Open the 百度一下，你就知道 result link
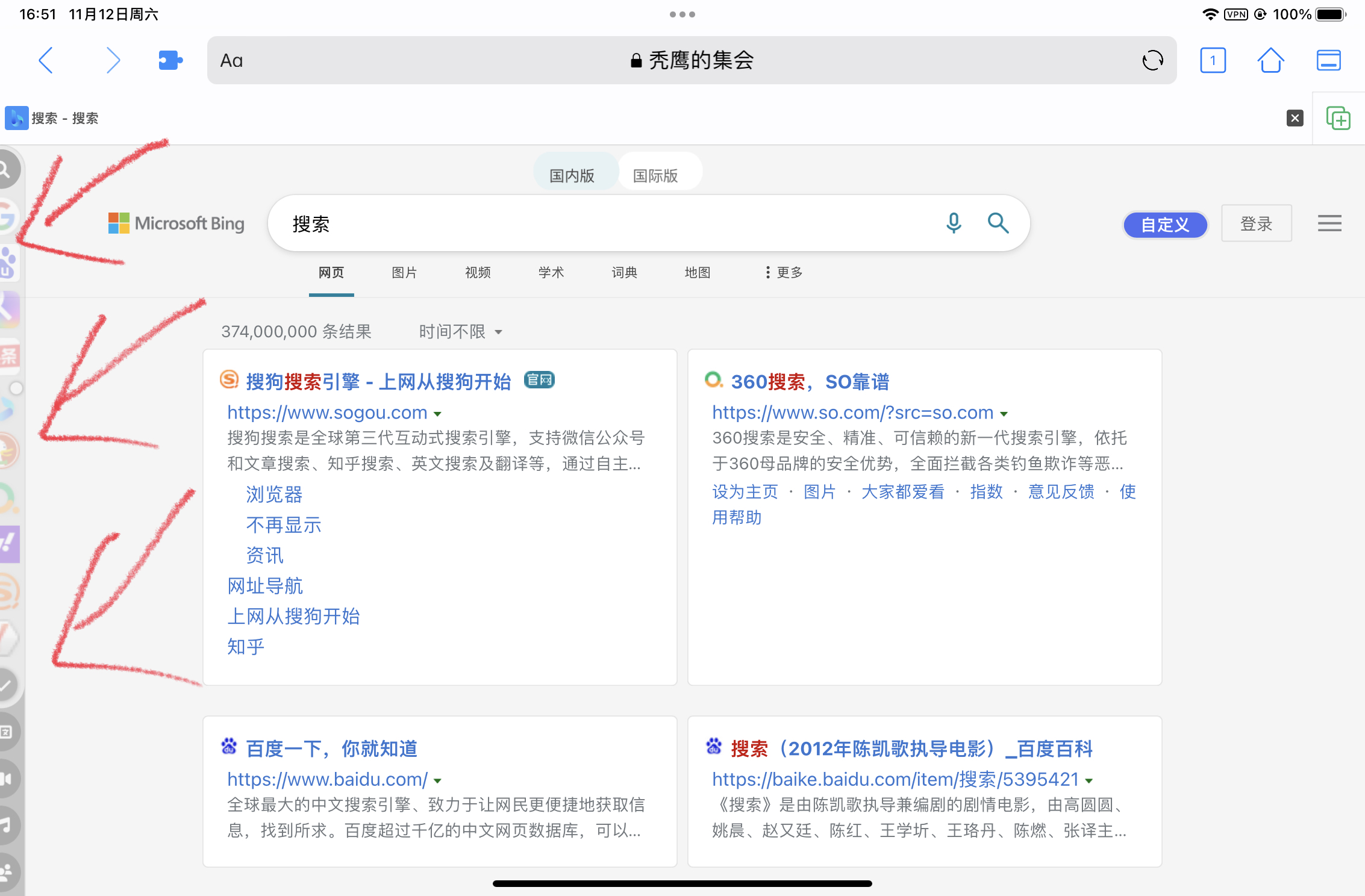Viewport: 1365px width, 896px height. (x=331, y=748)
